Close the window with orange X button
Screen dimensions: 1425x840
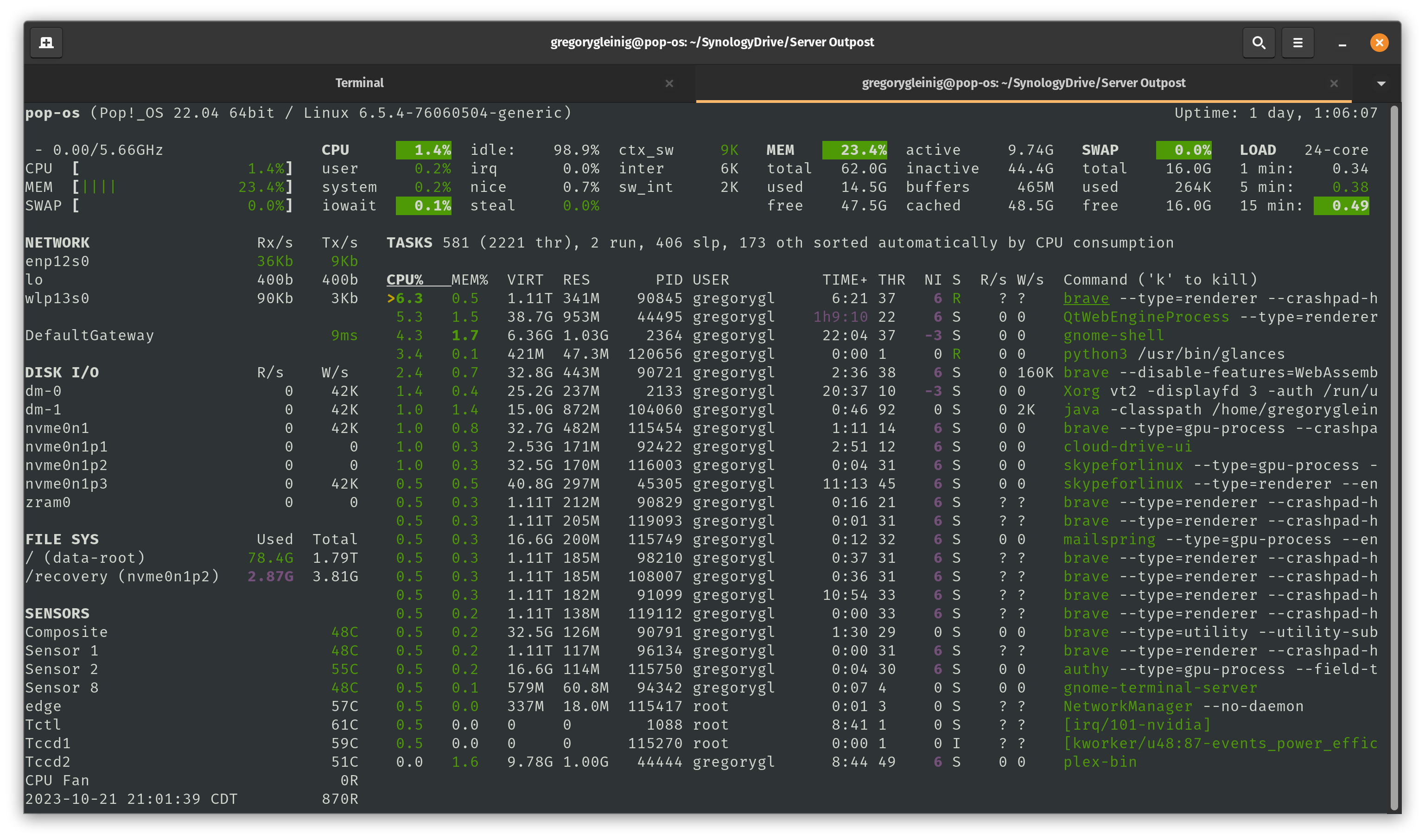pos(1379,43)
